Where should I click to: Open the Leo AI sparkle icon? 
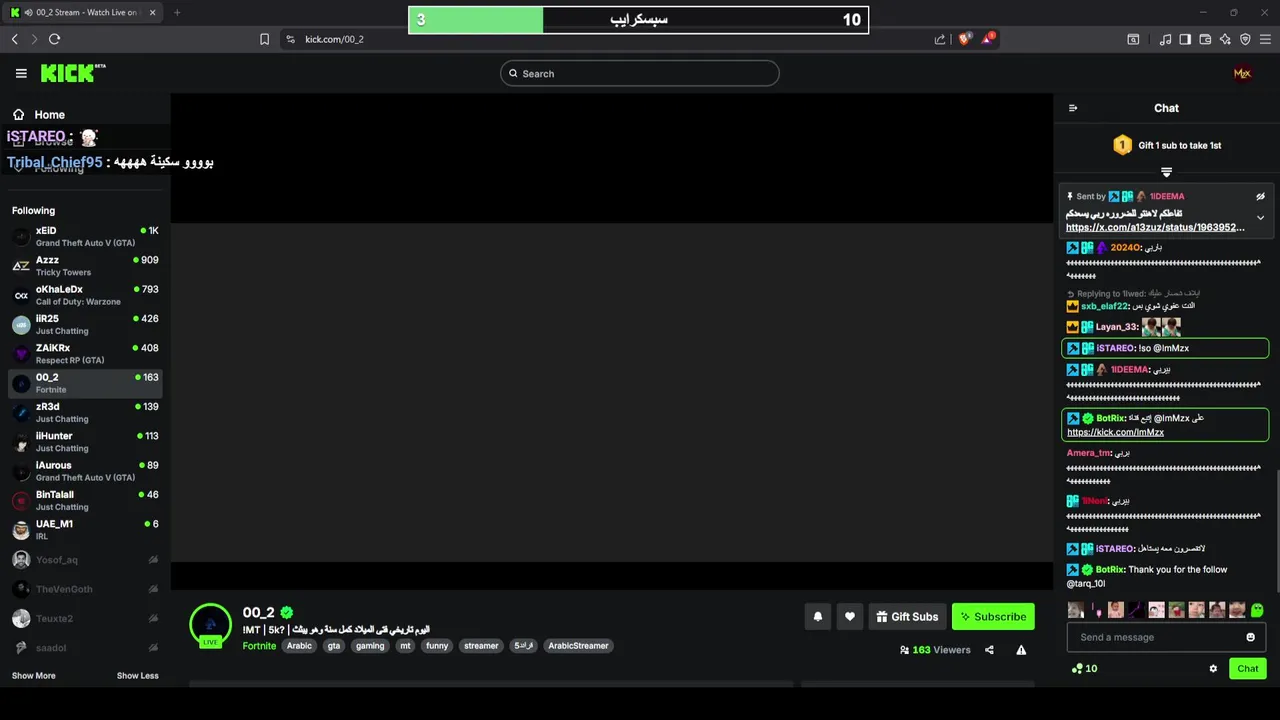coord(1225,39)
